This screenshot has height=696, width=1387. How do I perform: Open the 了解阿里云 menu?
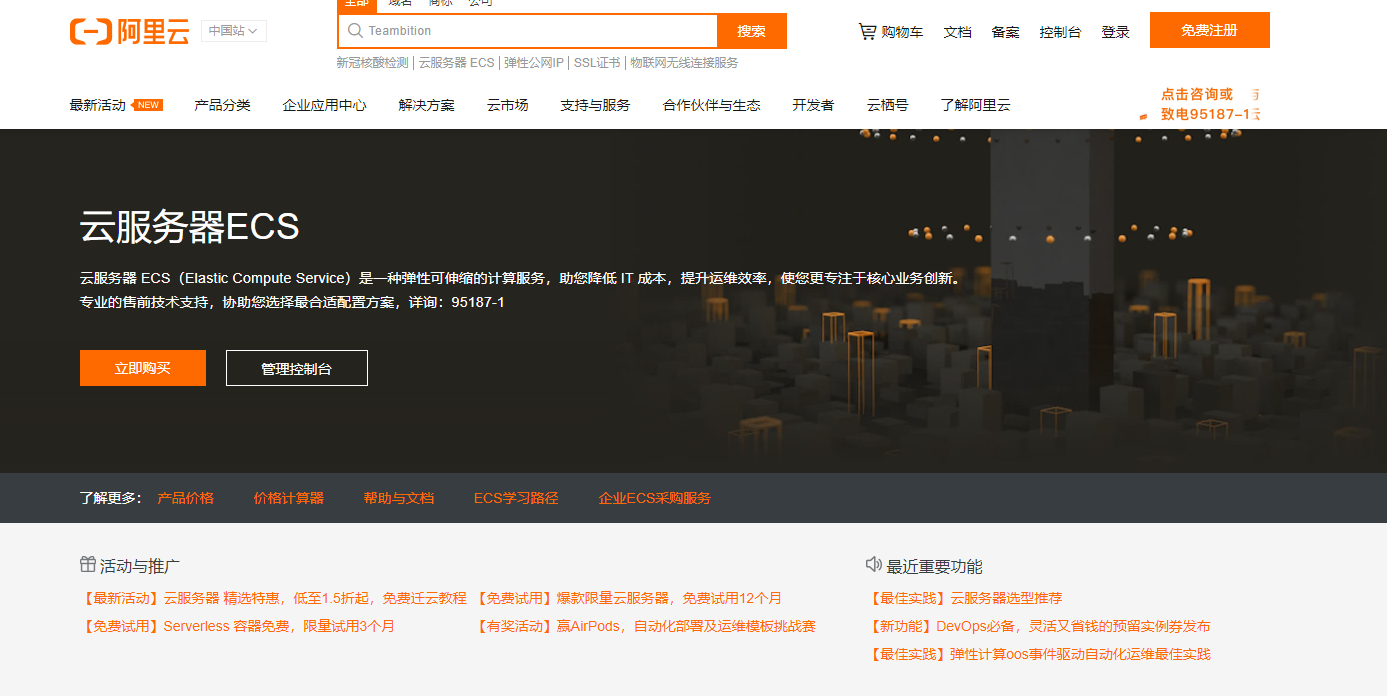point(975,105)
